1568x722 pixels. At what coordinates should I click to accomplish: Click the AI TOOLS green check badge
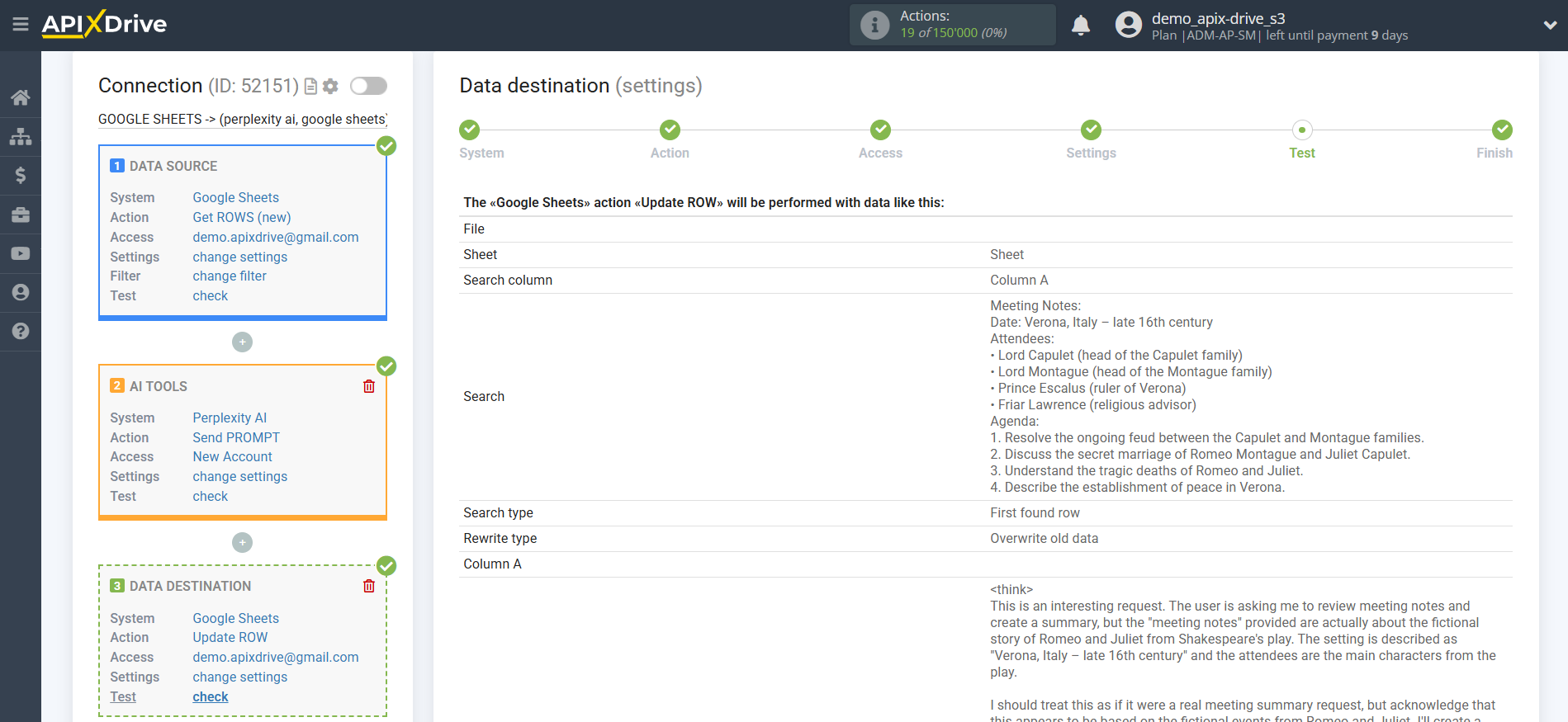[x=386, y=366]
